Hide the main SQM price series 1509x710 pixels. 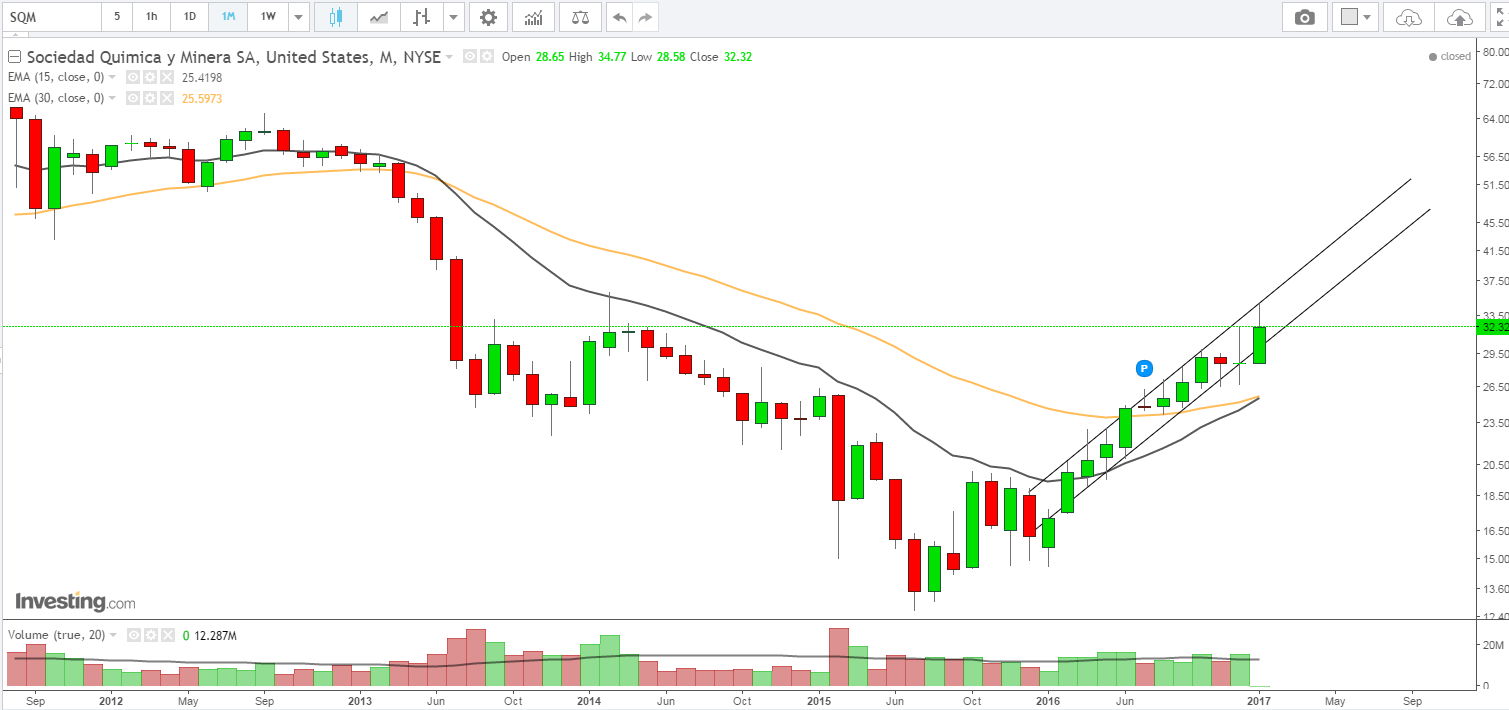[x=469, y=57]
